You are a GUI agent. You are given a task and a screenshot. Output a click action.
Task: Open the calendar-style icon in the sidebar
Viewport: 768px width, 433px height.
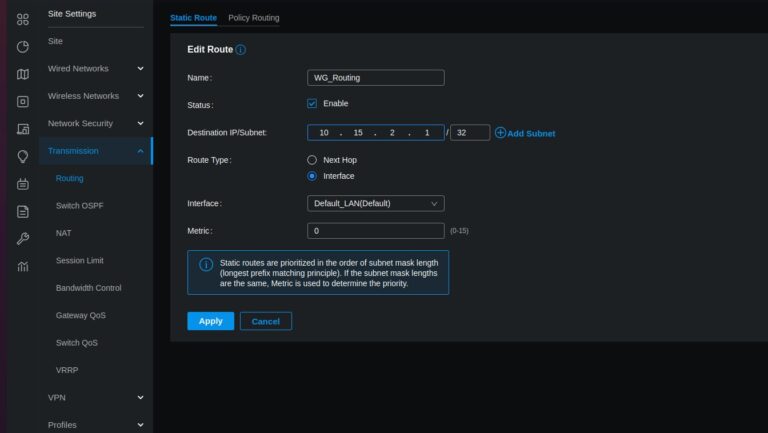point(23,184)
